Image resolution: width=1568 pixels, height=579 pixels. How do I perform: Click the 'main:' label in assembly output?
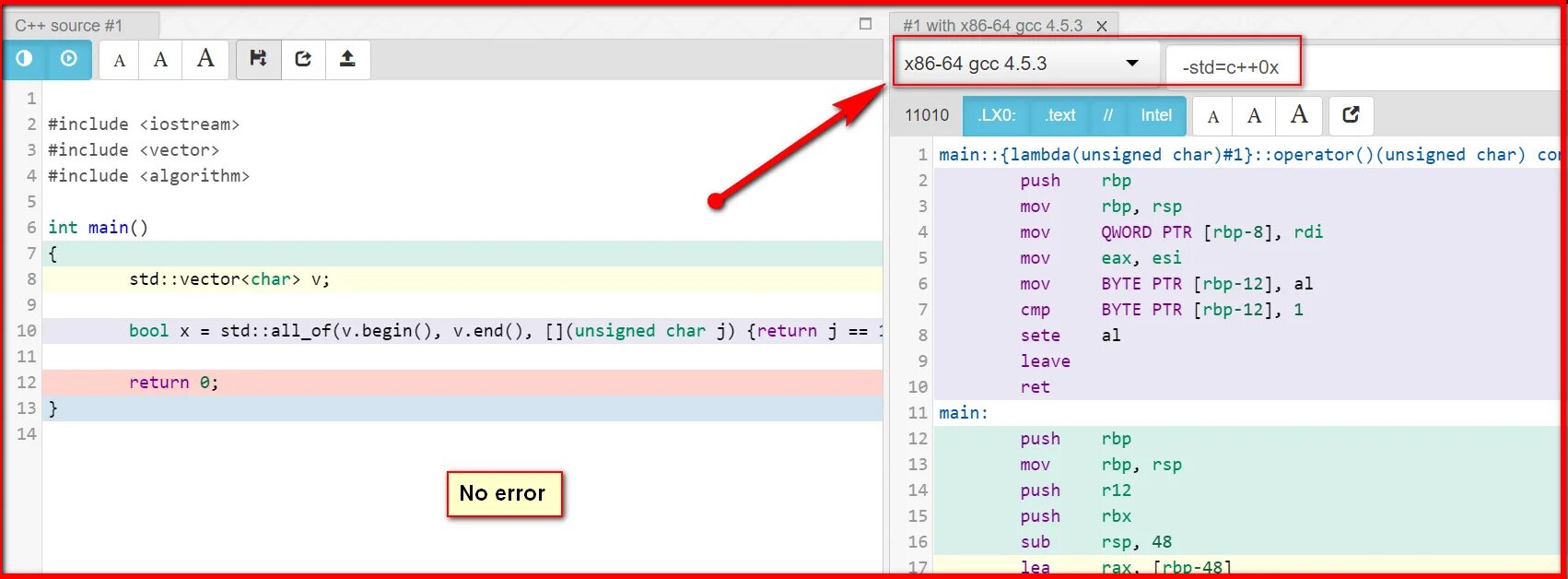click(963, 413)
